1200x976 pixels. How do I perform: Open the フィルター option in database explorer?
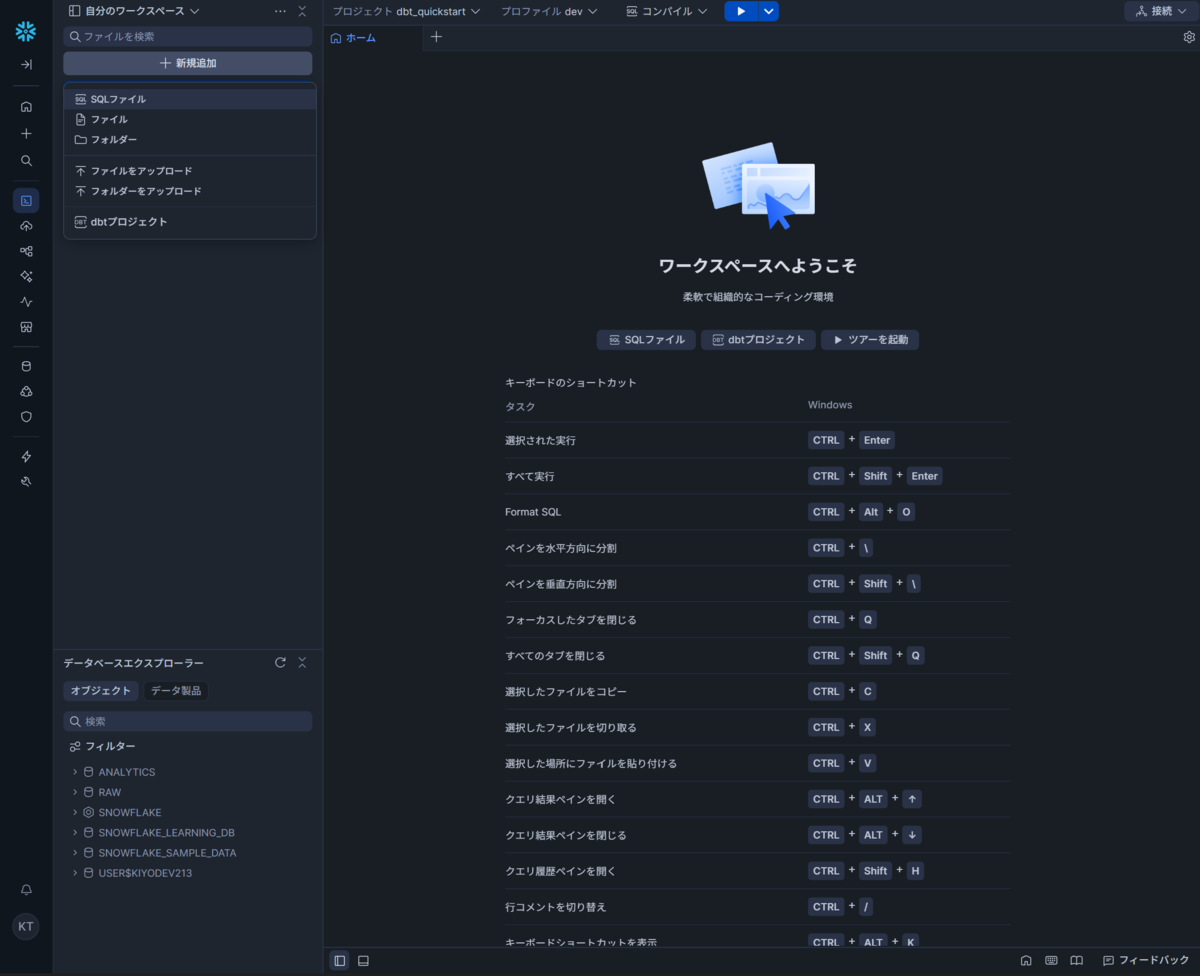pyautogui.click(x=102, y=747)
